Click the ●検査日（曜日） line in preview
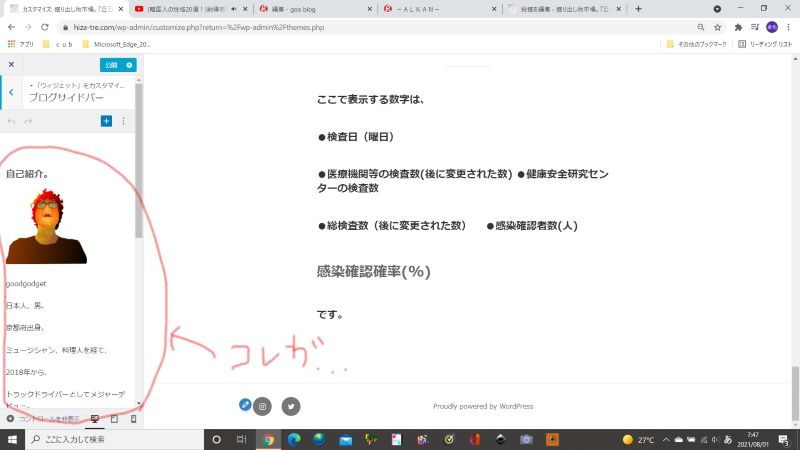800x450 pixels. [x=356, y=137]
